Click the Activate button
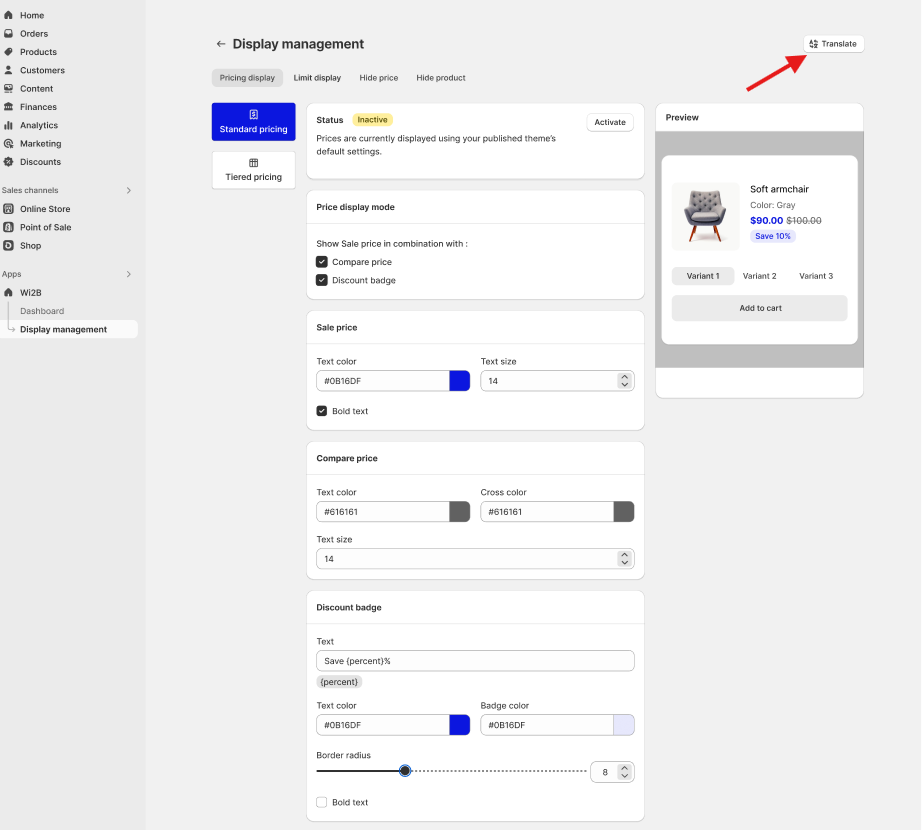The height and width of the screenshot is (830, 922). (x=610, y=122)
